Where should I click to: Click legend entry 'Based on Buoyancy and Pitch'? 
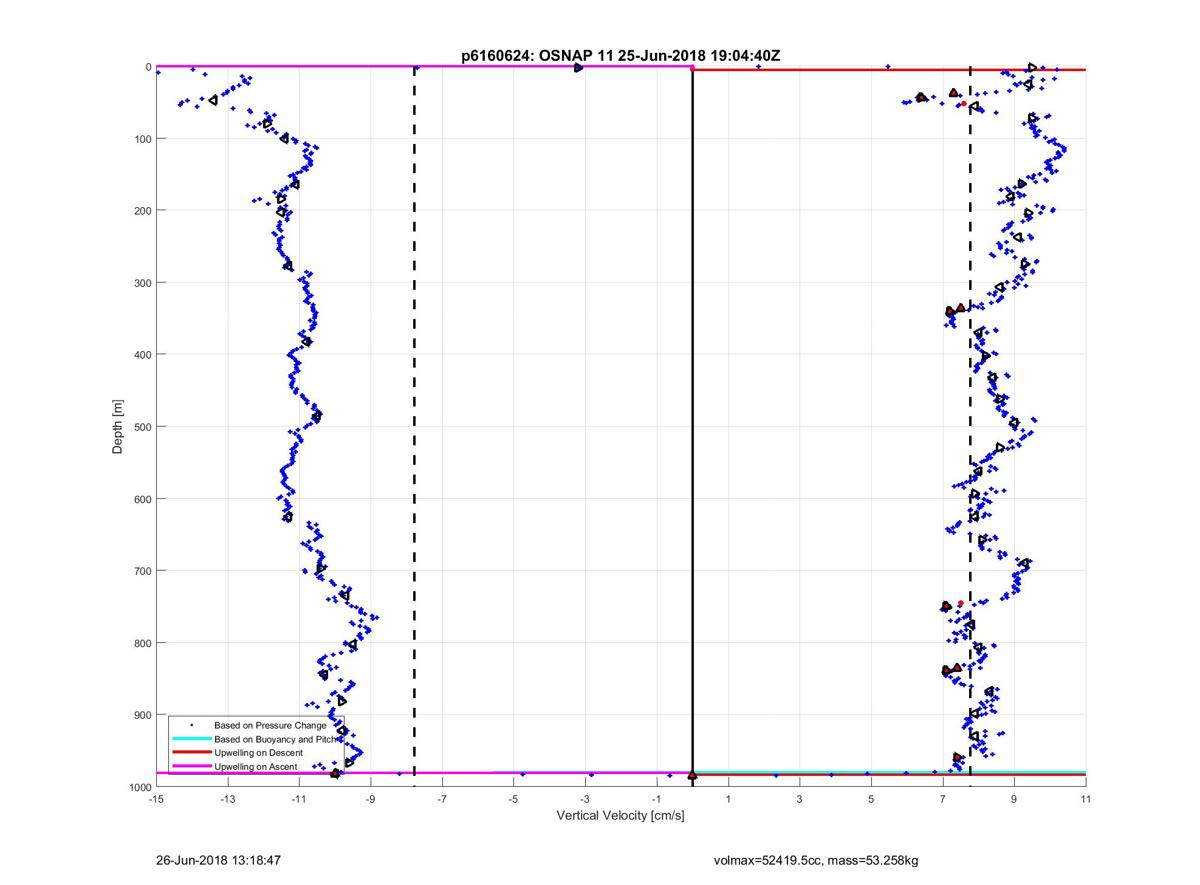(278, 738)
